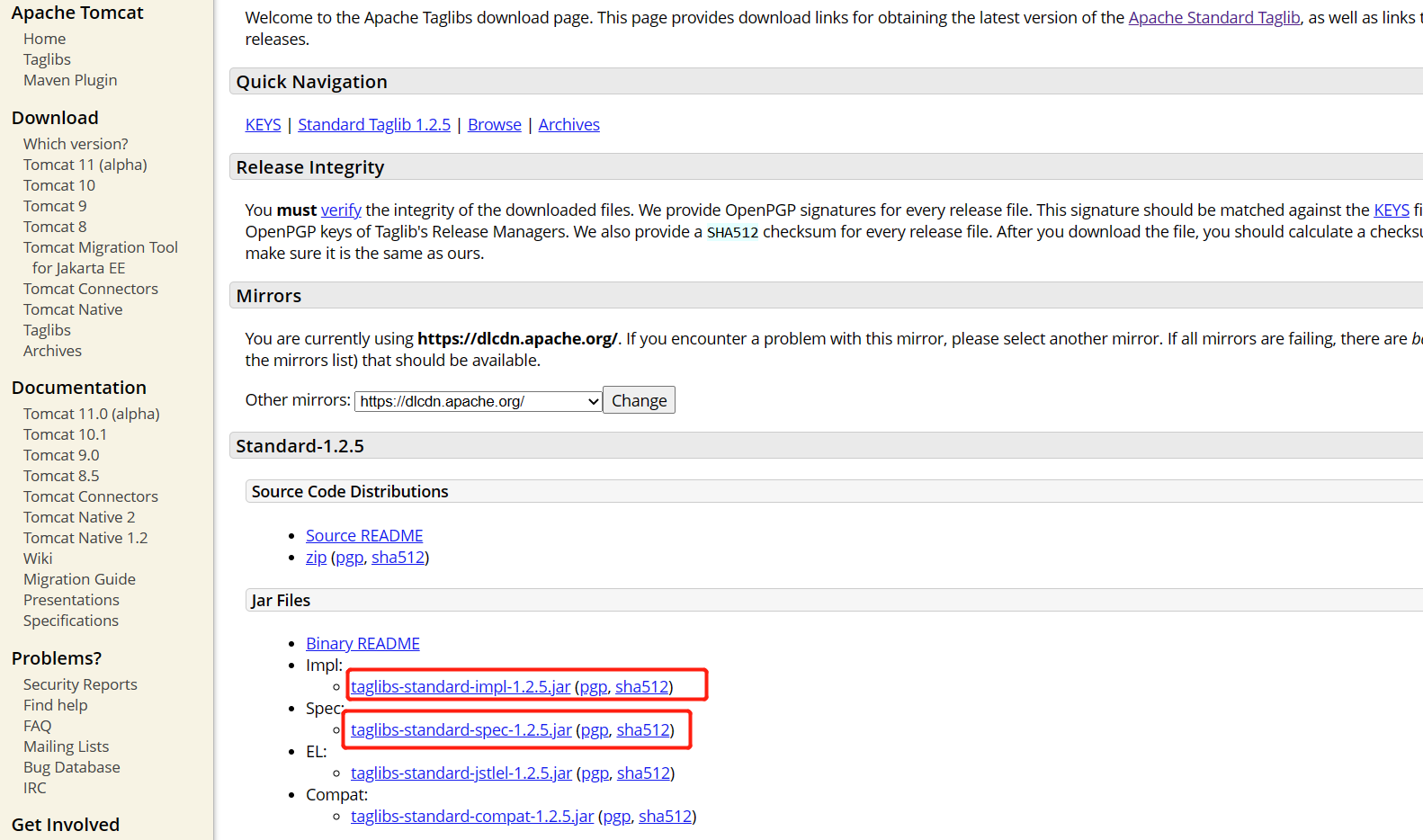Open pgp signature for compat jar
Image resolution: width=1423 pixels, height=840 pixels.
tap(616, 817)
